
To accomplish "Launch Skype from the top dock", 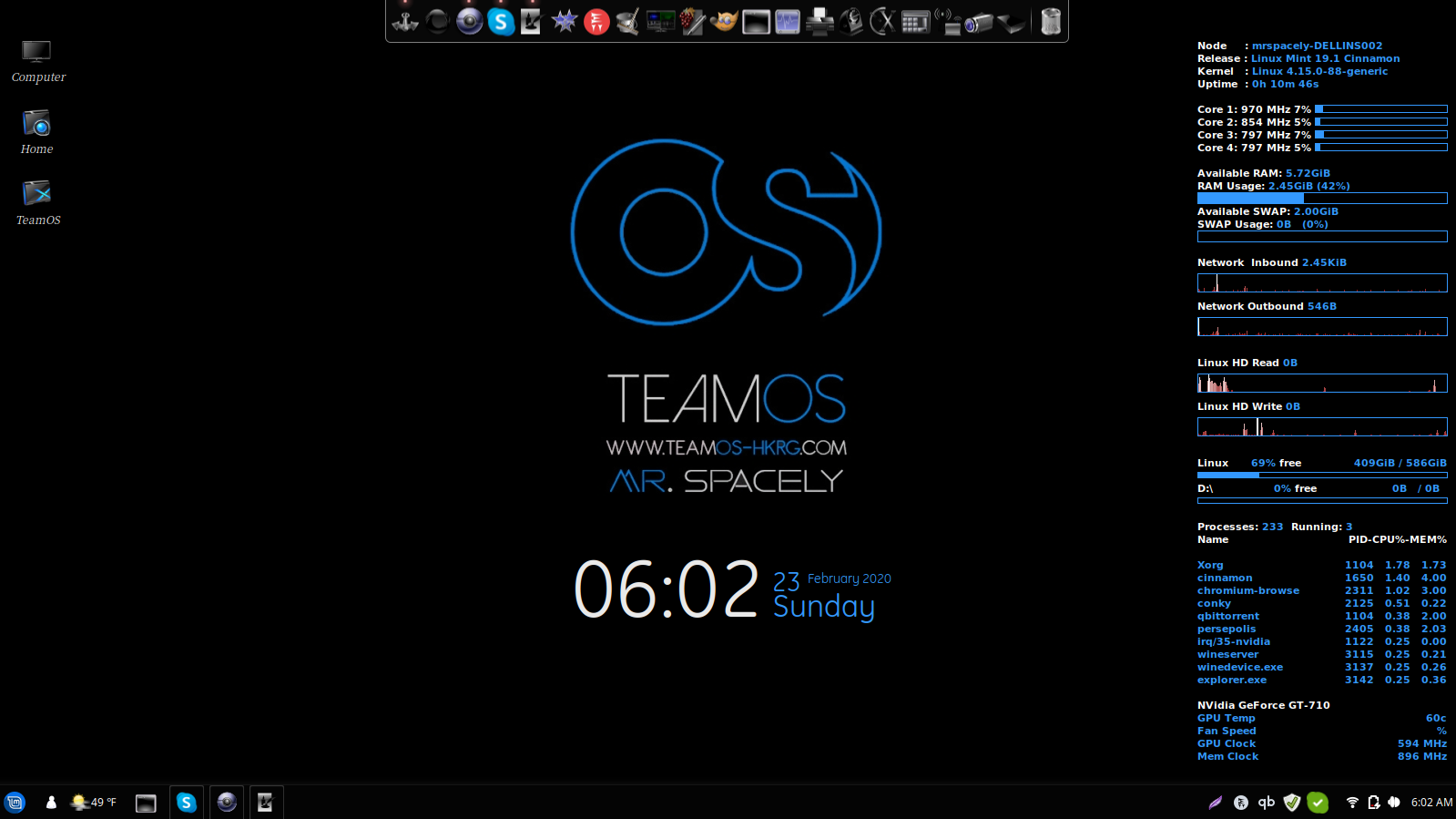I will (x=501, y=21).
